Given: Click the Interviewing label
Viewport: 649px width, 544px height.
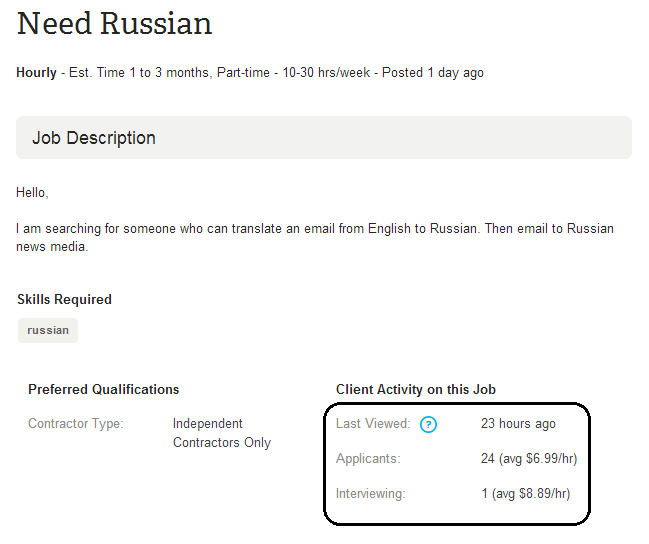Looking at the screenshot, I should (370, 493).
